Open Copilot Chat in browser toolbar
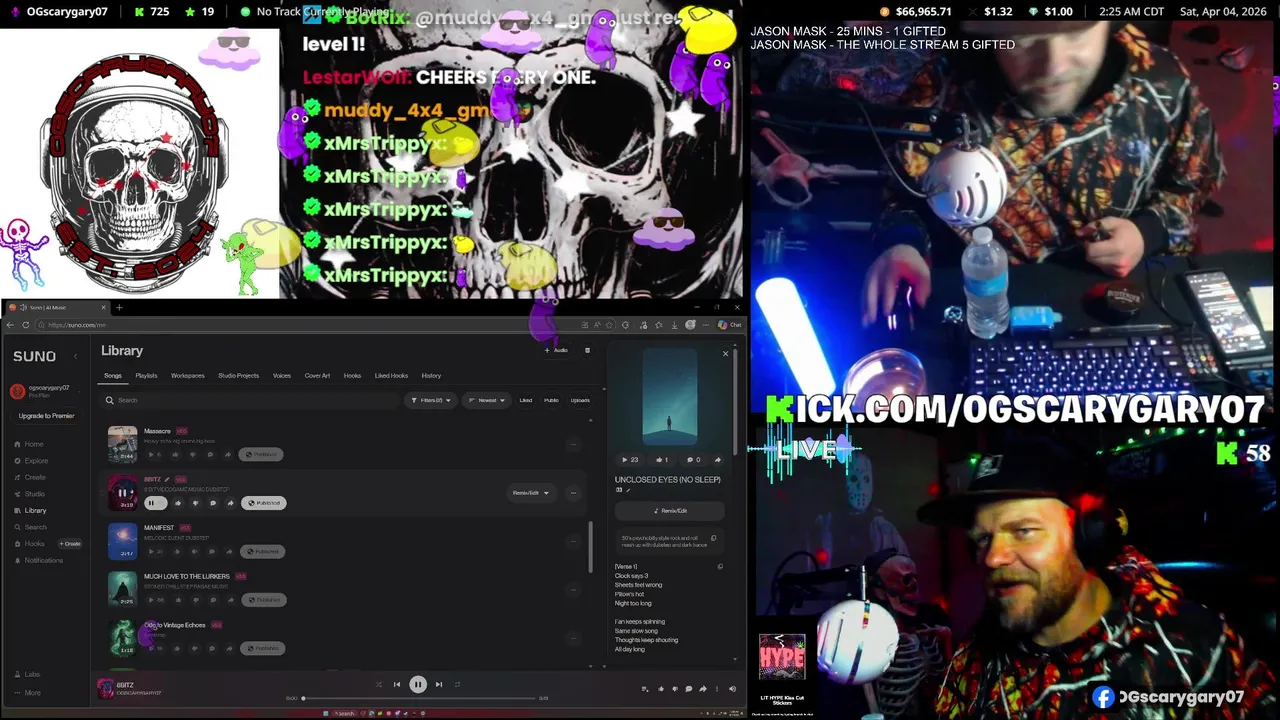The height and width of the screenshot is (720, 1280). (731, 324)
